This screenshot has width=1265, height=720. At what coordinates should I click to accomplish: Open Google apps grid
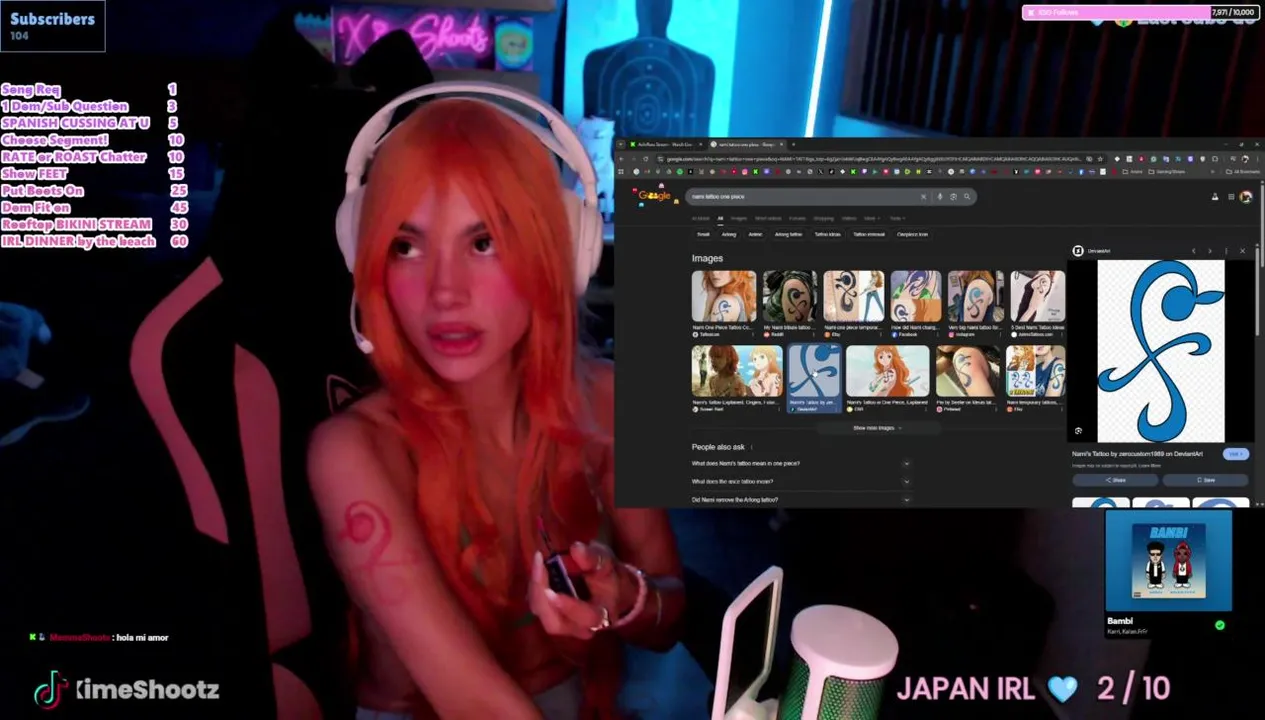(x=1231, y=197)
